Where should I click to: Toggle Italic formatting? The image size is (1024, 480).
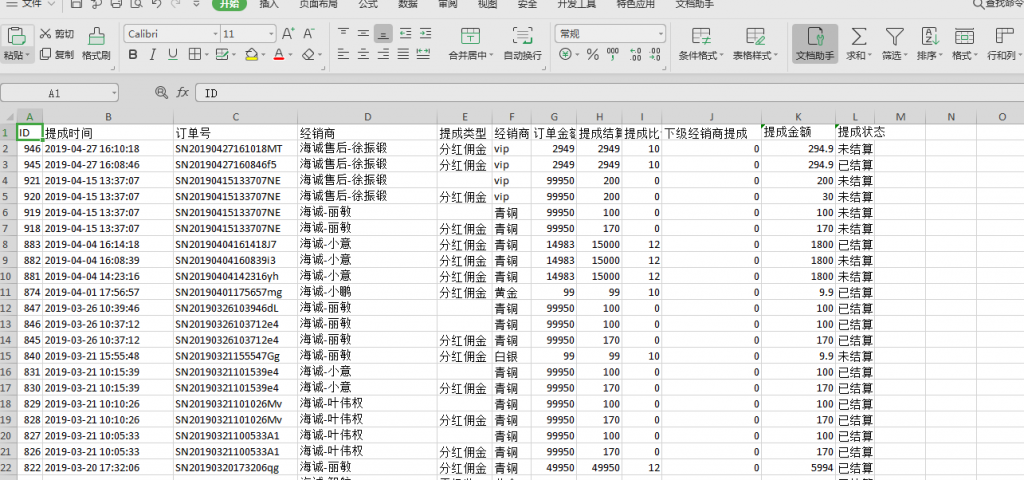point(153,54)
